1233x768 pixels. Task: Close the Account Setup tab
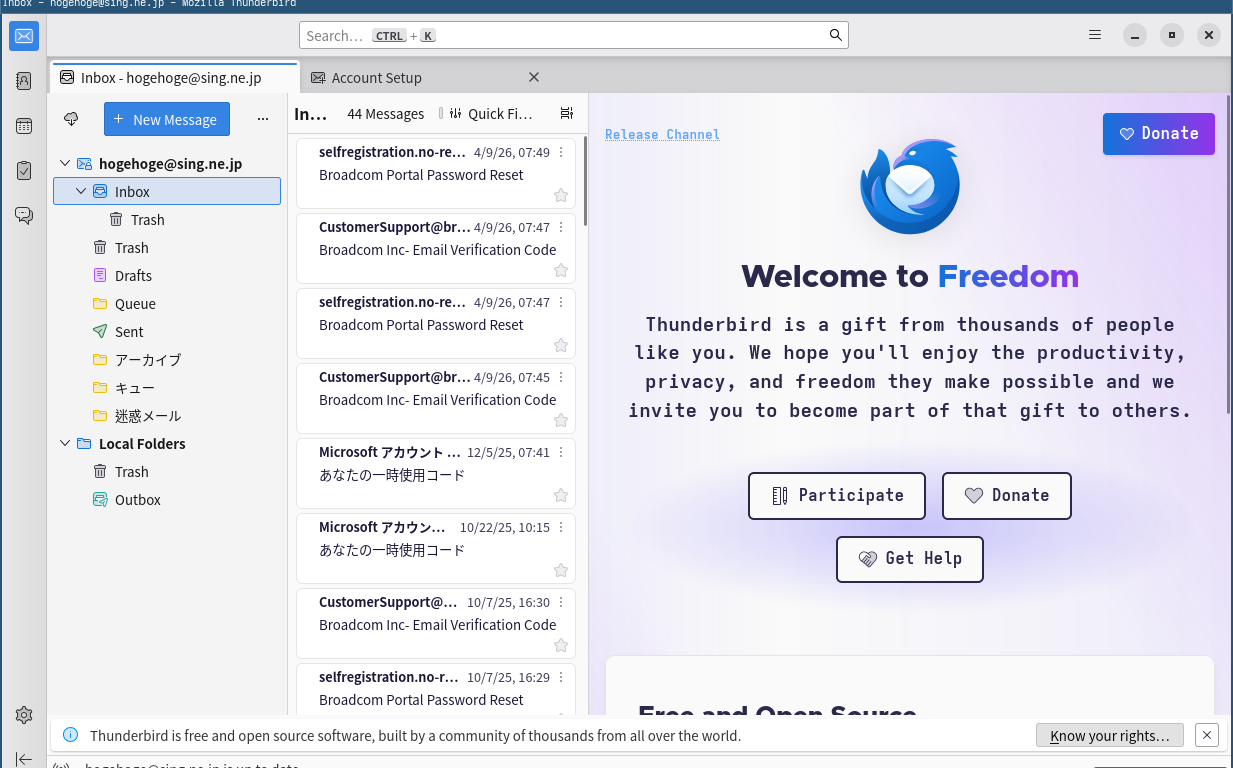point(534,77)
